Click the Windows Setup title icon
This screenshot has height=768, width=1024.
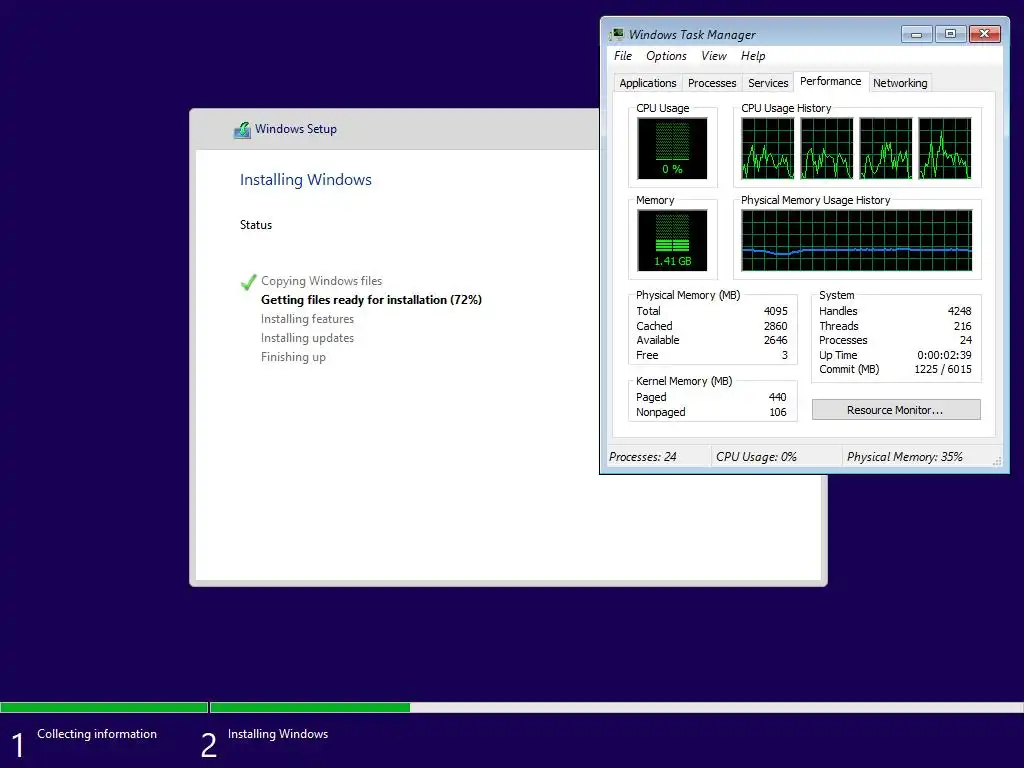(242, 129)
